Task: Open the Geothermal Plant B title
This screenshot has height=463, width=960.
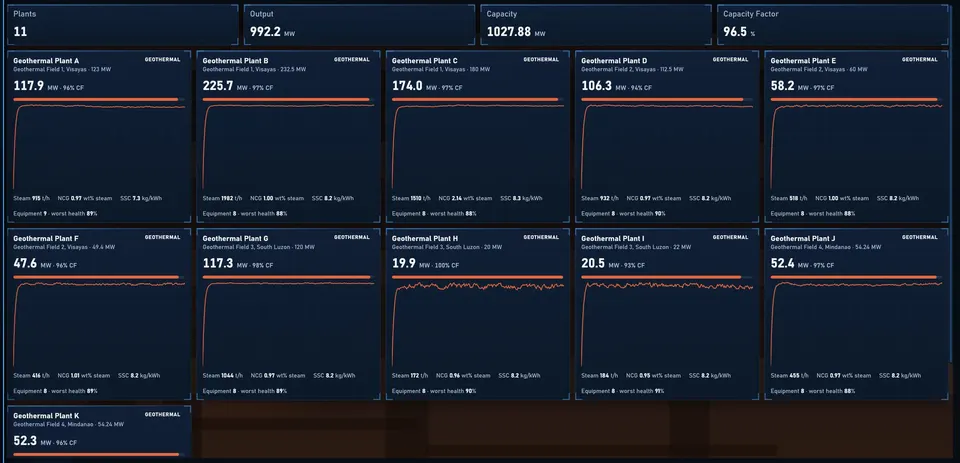Action: pyautogui.click(x=235, y=61)
